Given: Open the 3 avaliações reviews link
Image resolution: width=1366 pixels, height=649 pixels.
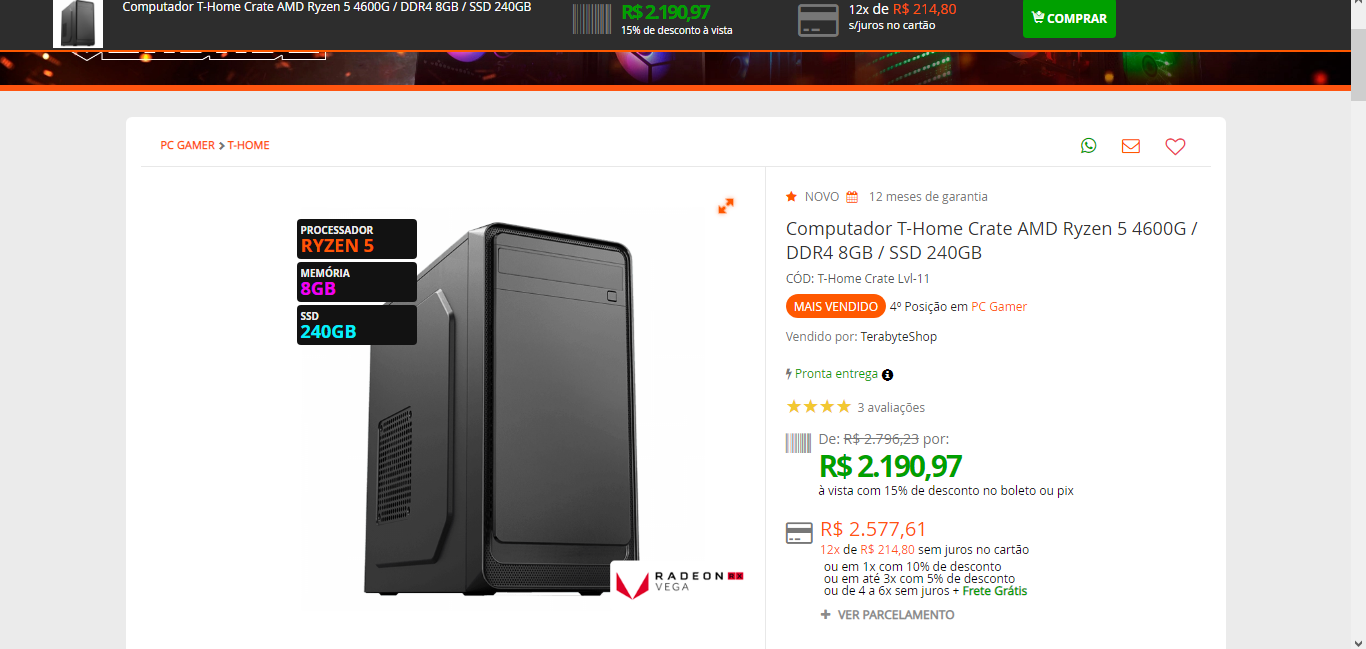Looking at the screenshot, I should 891,407.
